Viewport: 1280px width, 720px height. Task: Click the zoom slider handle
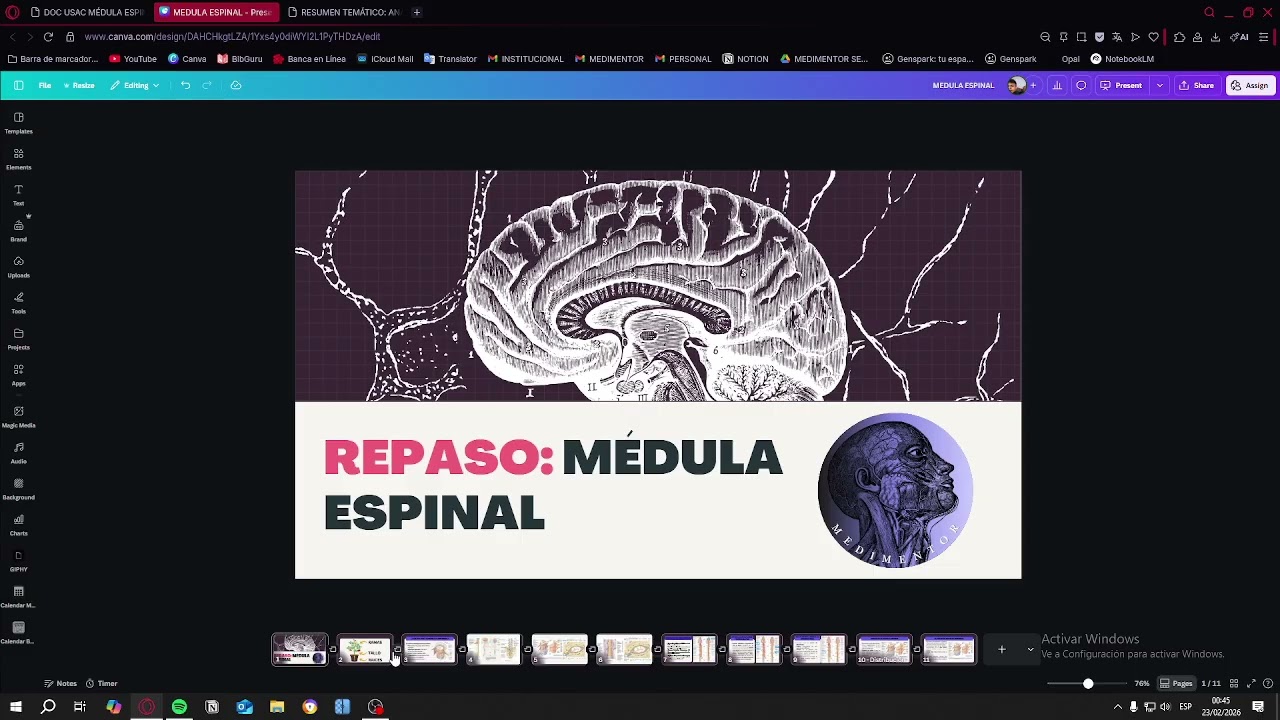tap(1088, 684)
